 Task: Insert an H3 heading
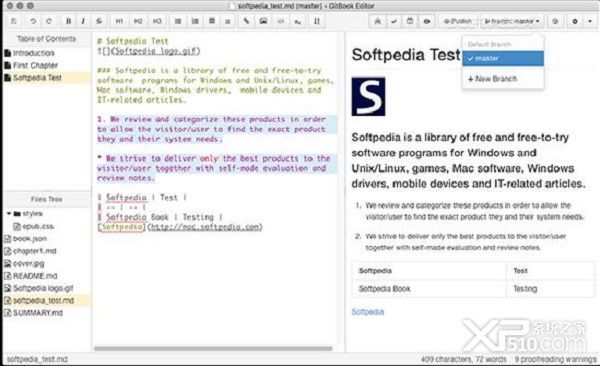157,21
